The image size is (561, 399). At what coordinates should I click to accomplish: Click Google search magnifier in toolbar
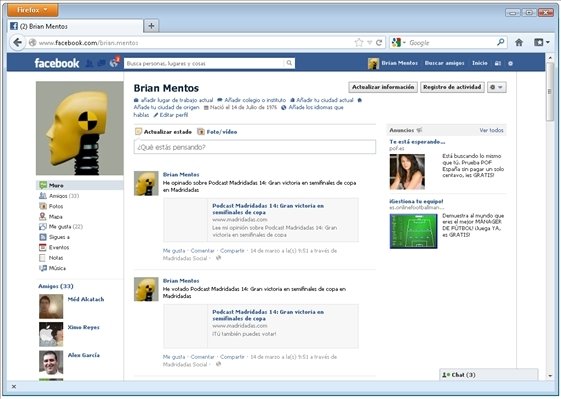[x=501, y=42]
